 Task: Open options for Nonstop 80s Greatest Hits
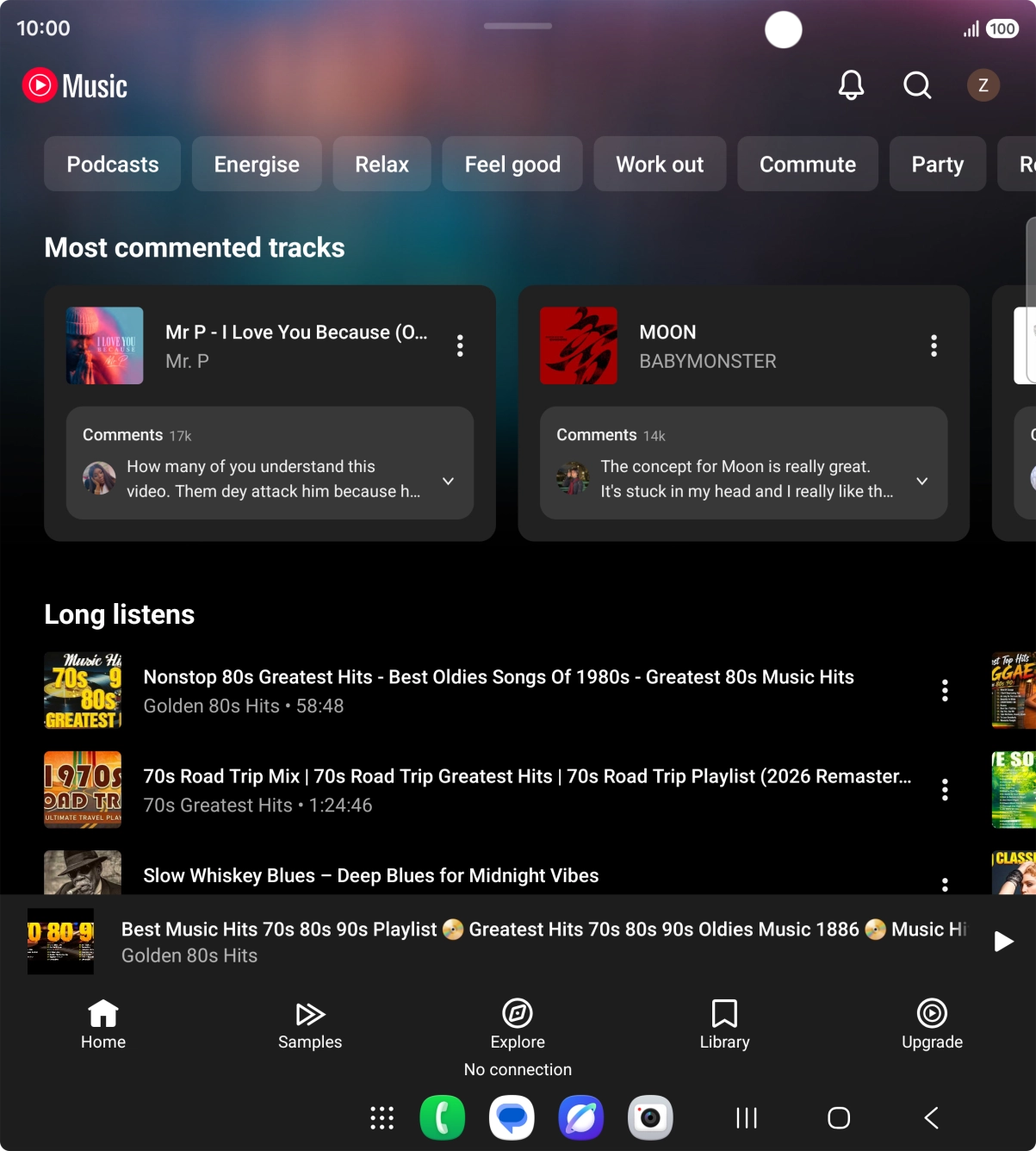(945, 690)
